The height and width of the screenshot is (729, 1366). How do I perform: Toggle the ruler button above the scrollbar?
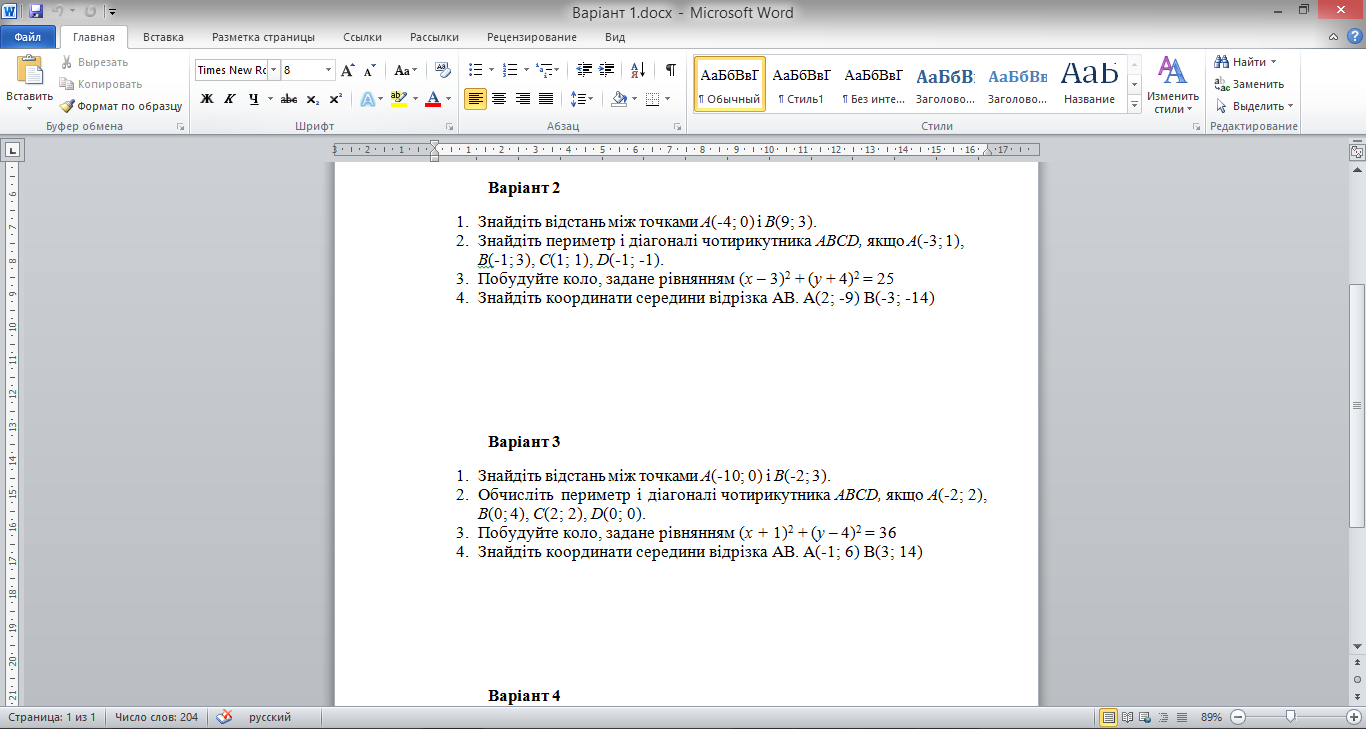click(x=1357, y=152)
